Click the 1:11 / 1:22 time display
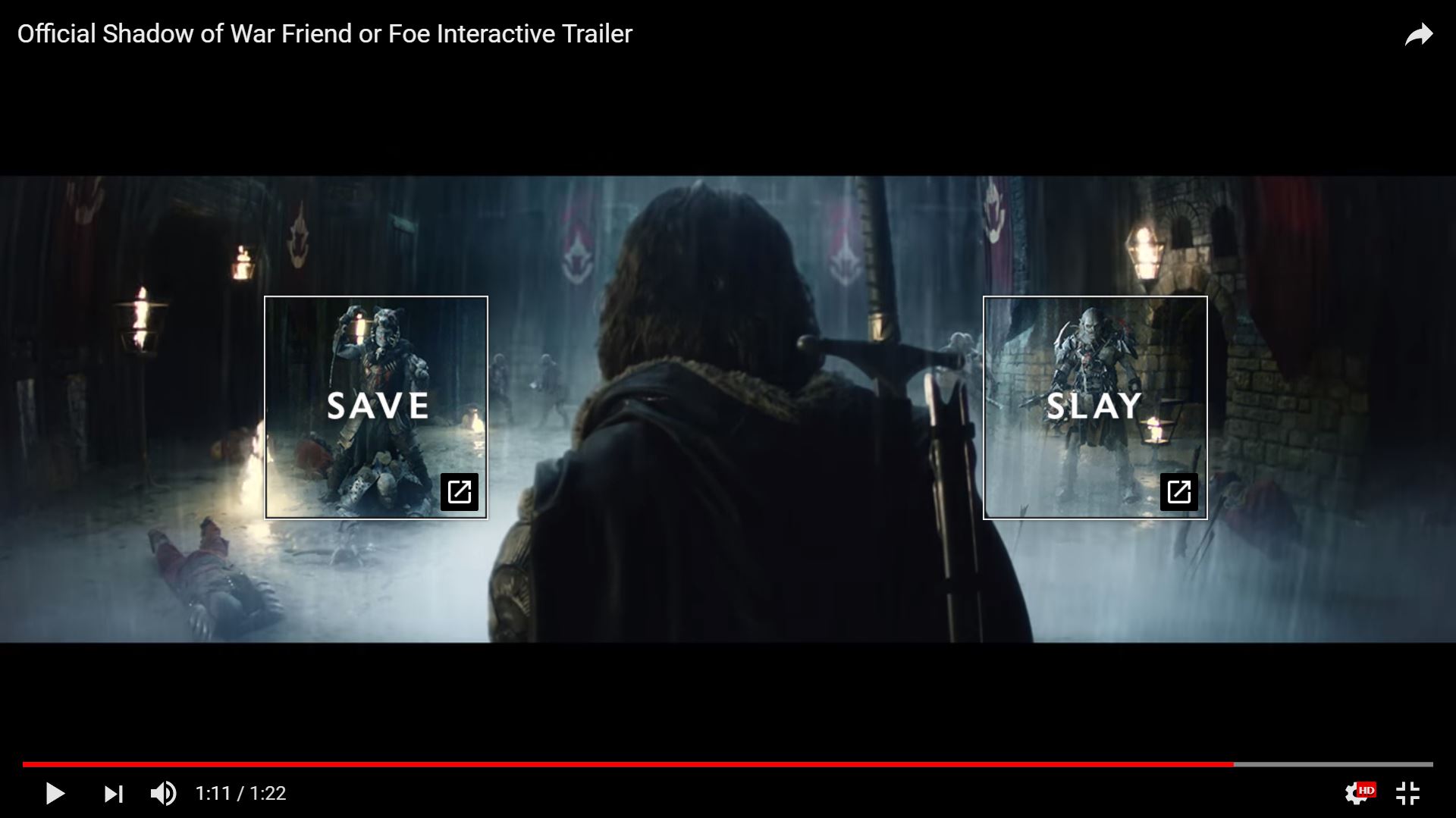 tap(240, 794)
